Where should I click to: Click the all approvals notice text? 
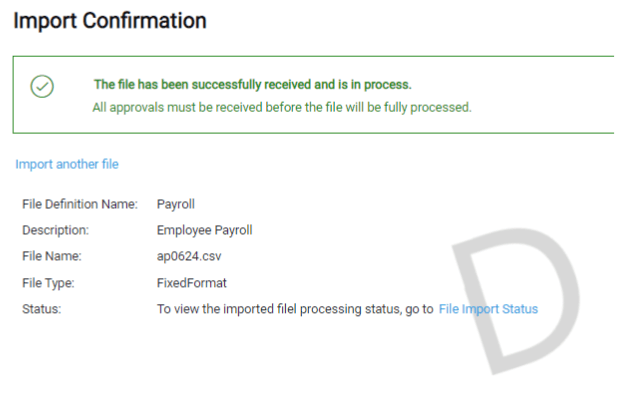[x=282, y=107]
